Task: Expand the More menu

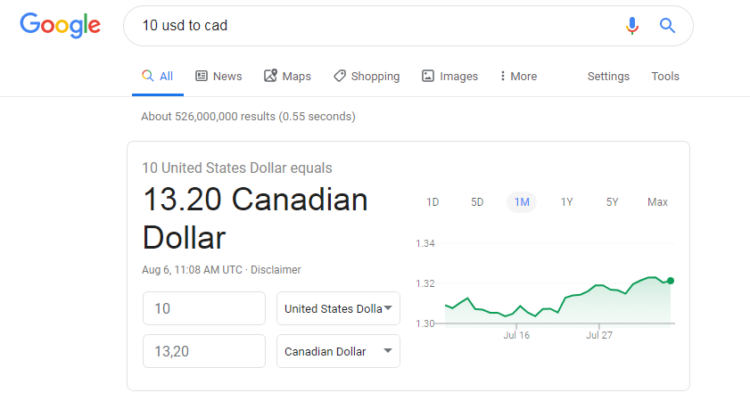Action: click(518, 76)
